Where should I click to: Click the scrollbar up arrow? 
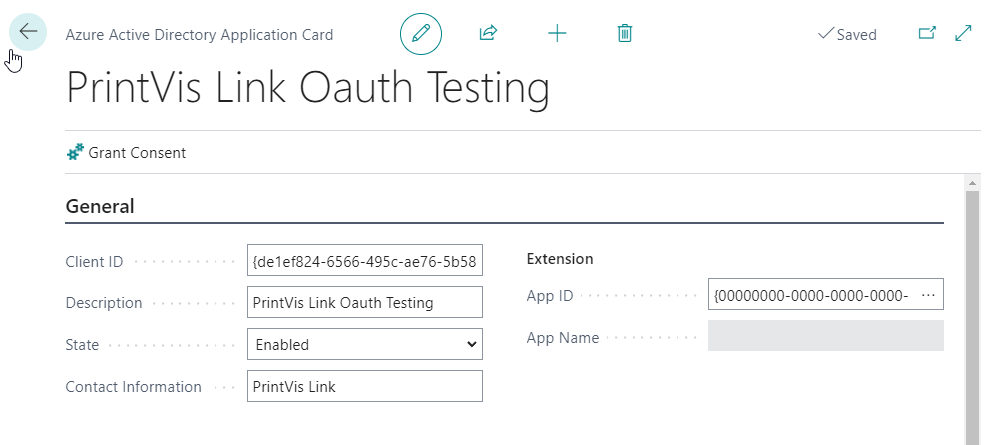[971, 182]
